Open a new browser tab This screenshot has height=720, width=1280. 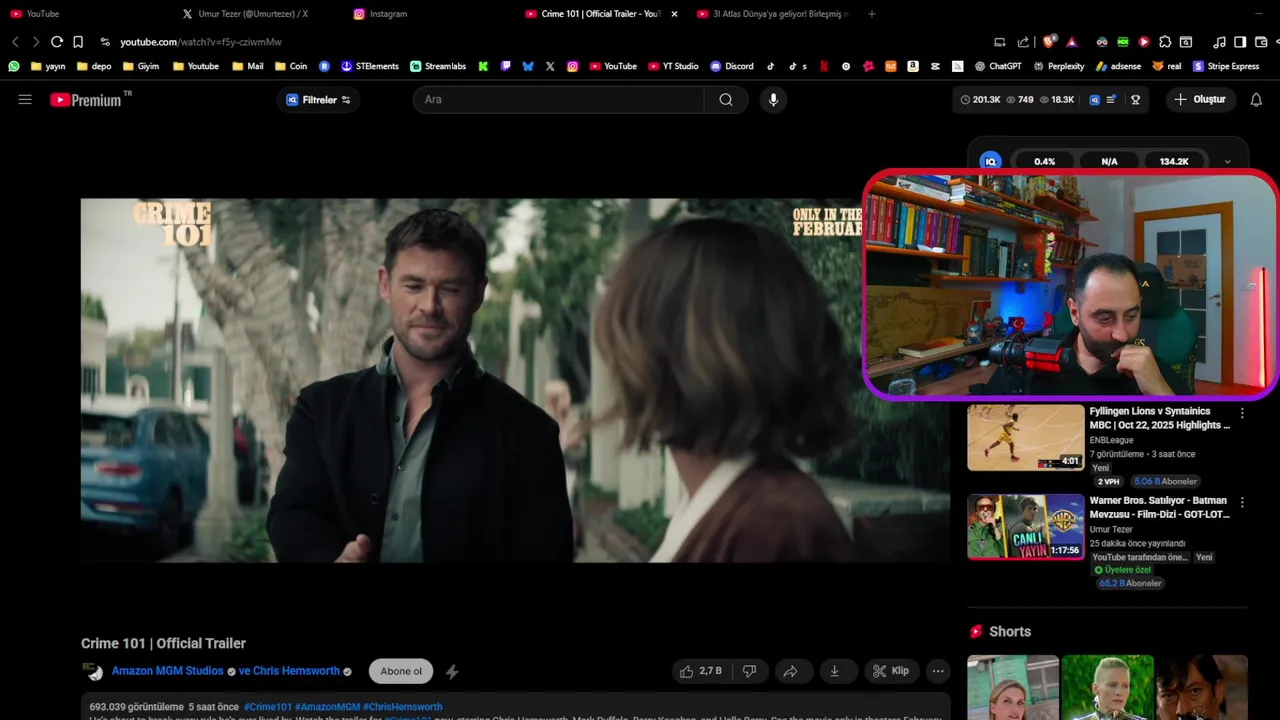pyautogui.click(x=872, y=14)
